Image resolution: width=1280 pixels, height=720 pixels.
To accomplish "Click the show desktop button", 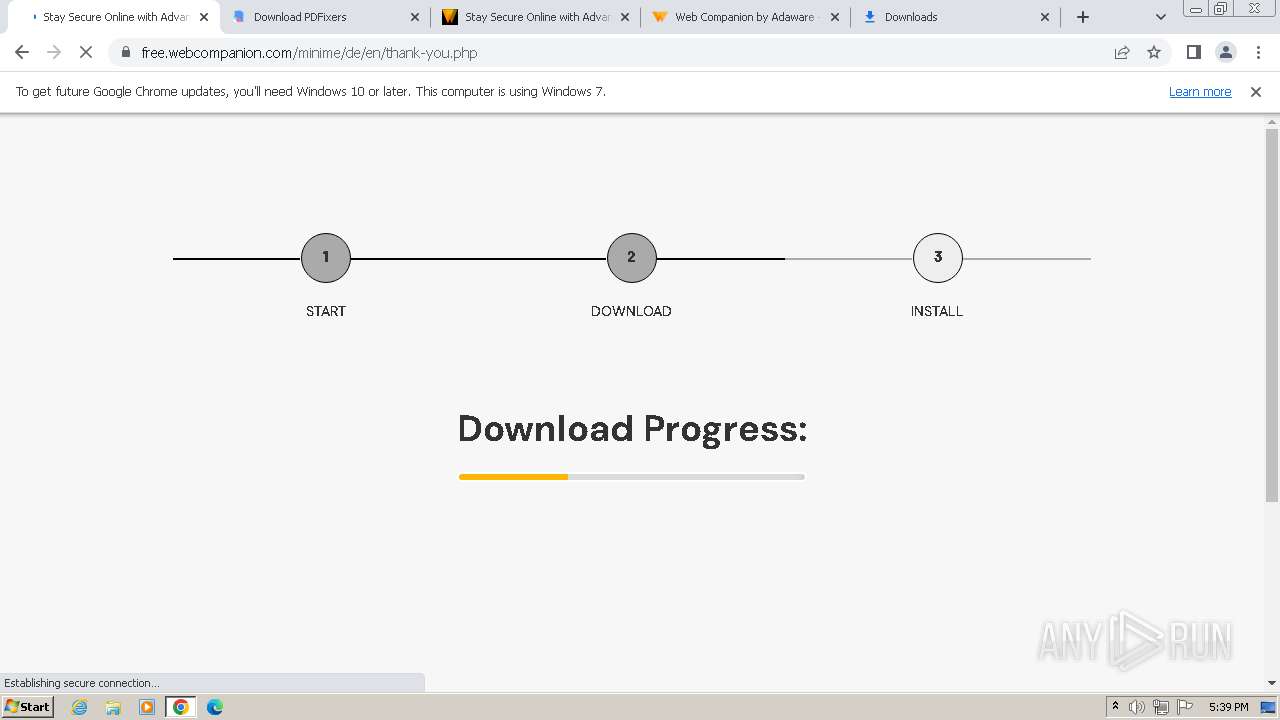I will pos(1268,707).
